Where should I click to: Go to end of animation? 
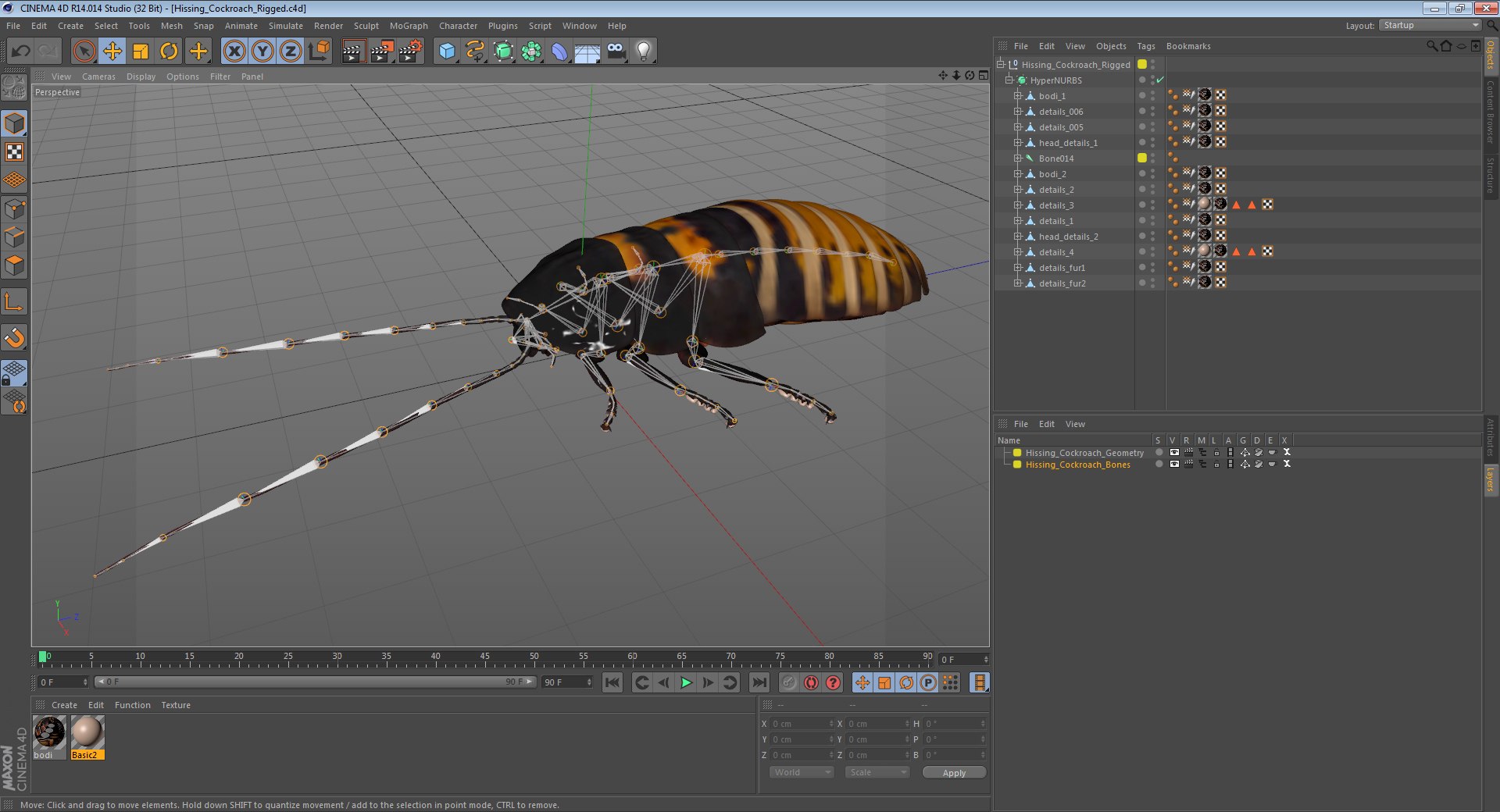point(759,683)
